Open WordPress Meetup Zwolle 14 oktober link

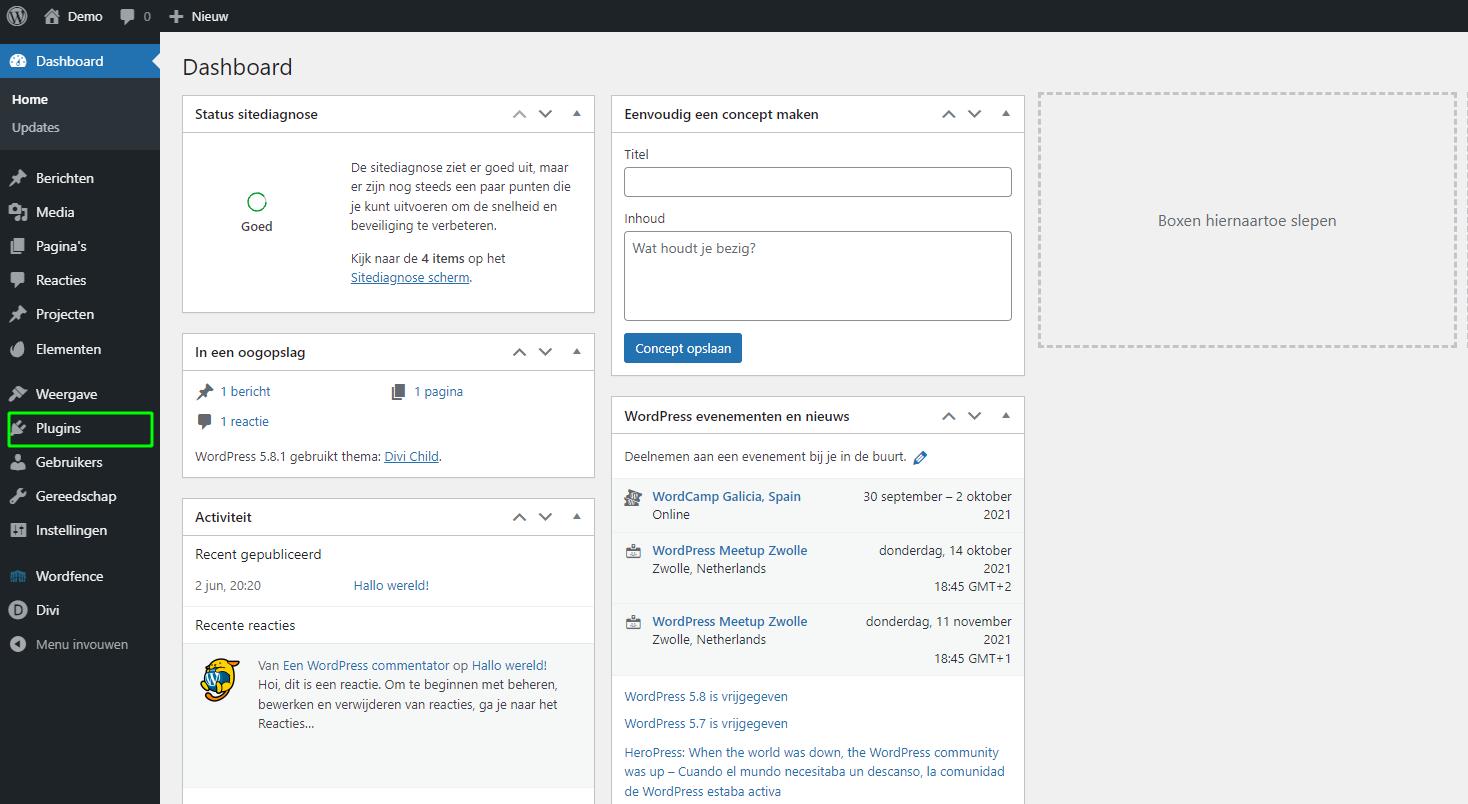(730, 551)
